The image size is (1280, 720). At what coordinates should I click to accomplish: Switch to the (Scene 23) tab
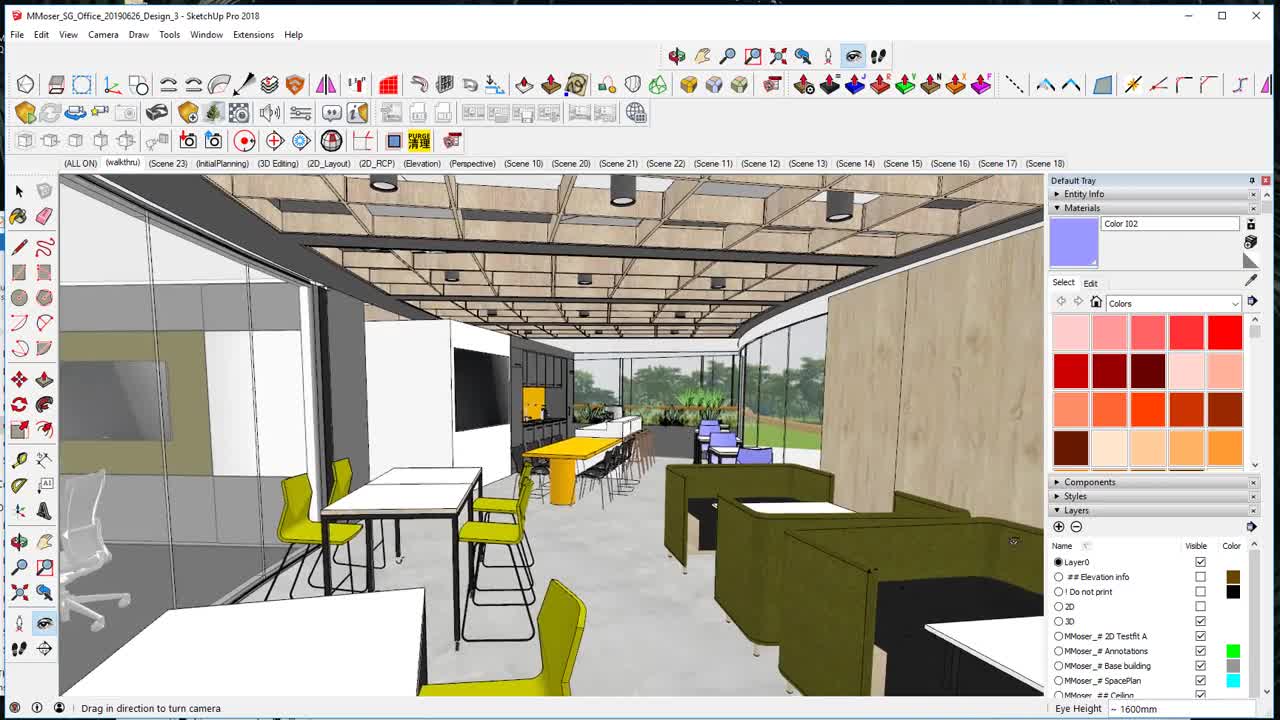(x=168, y=163)
